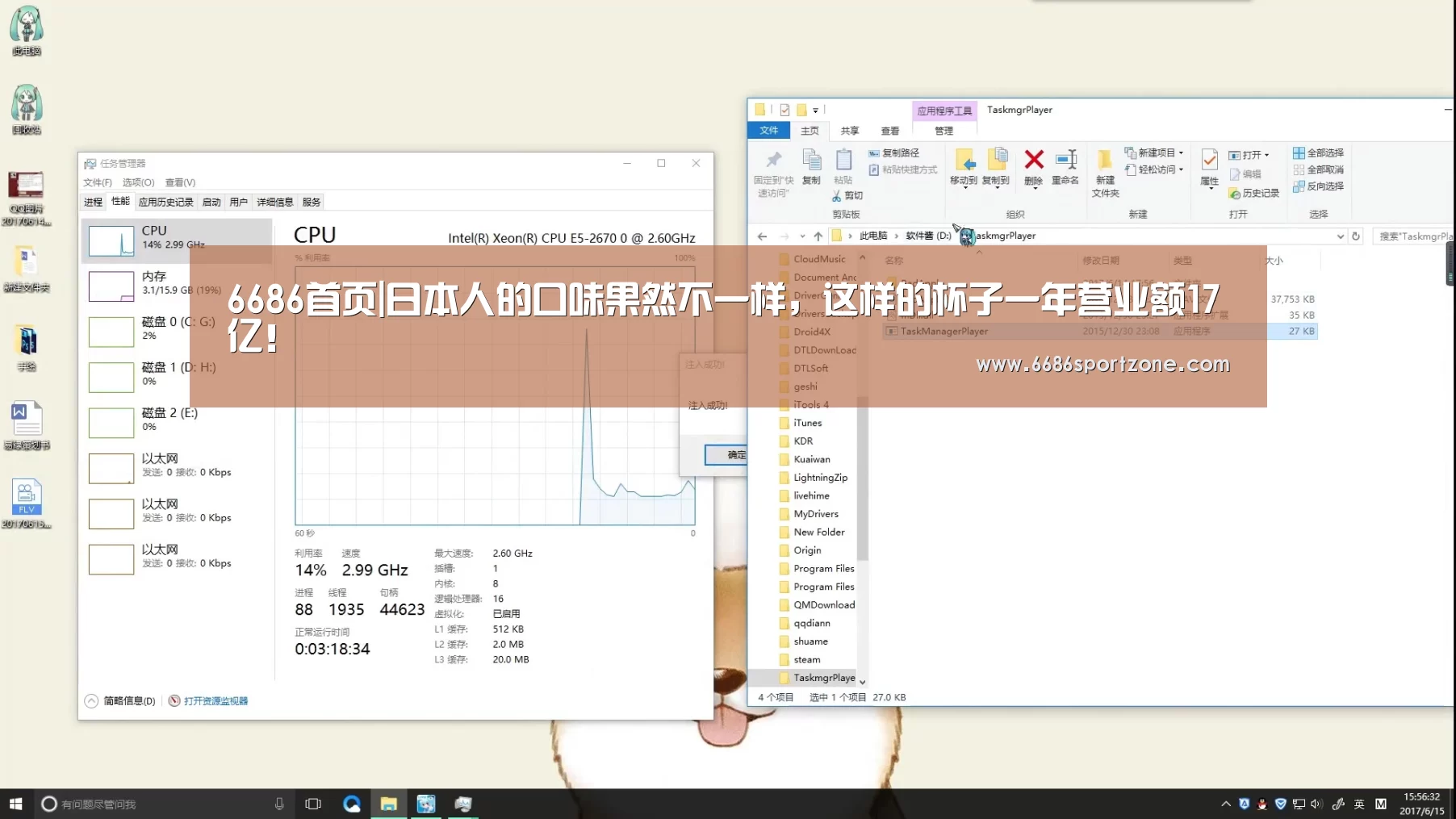Select 磁盘 2 (E:) in the sidebar
This screenshot has width=1456, height=819.
[177, 422]
